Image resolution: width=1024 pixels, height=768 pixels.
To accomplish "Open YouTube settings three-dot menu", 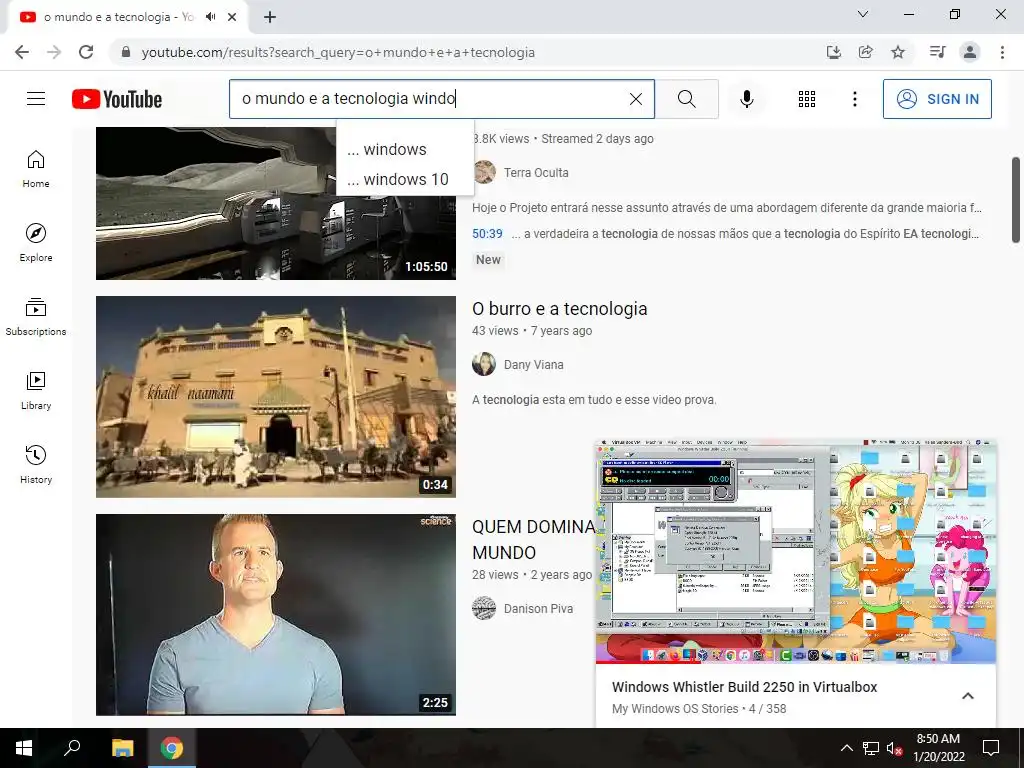I will click(854, 99).
